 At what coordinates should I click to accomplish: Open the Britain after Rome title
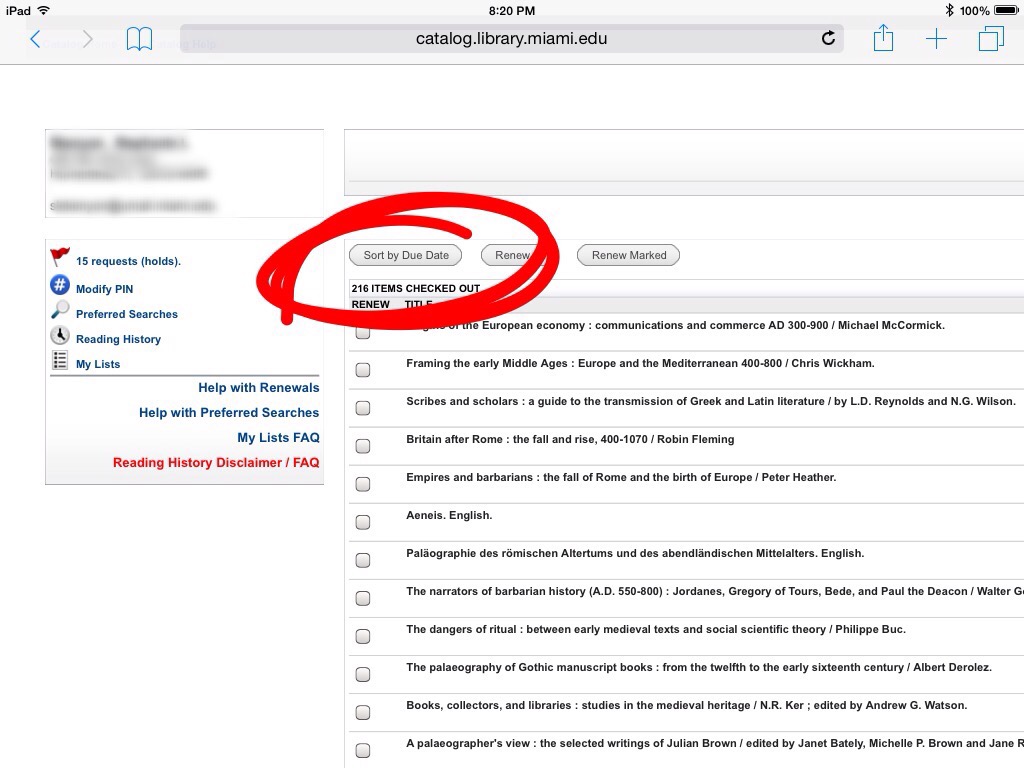(570, 440)
